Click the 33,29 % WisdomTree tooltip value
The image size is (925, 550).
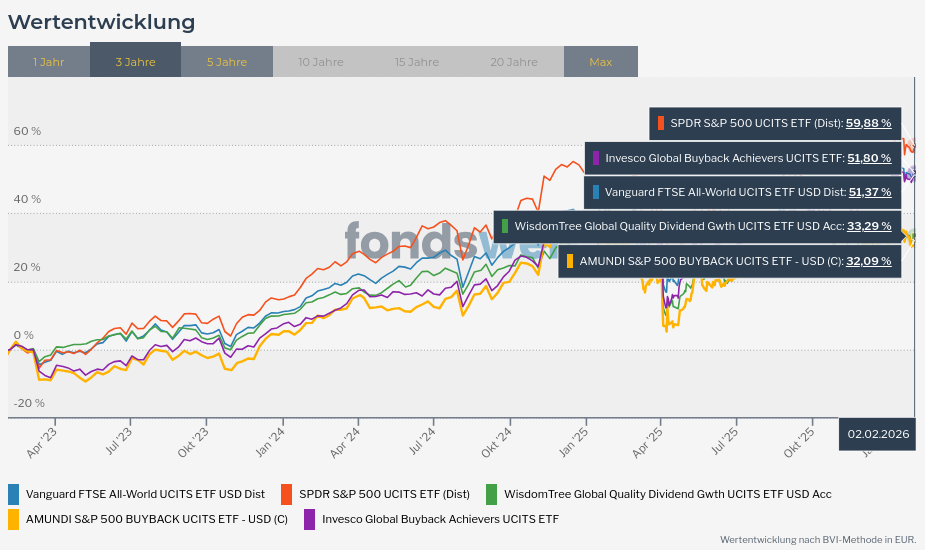(x=869, y=226)
